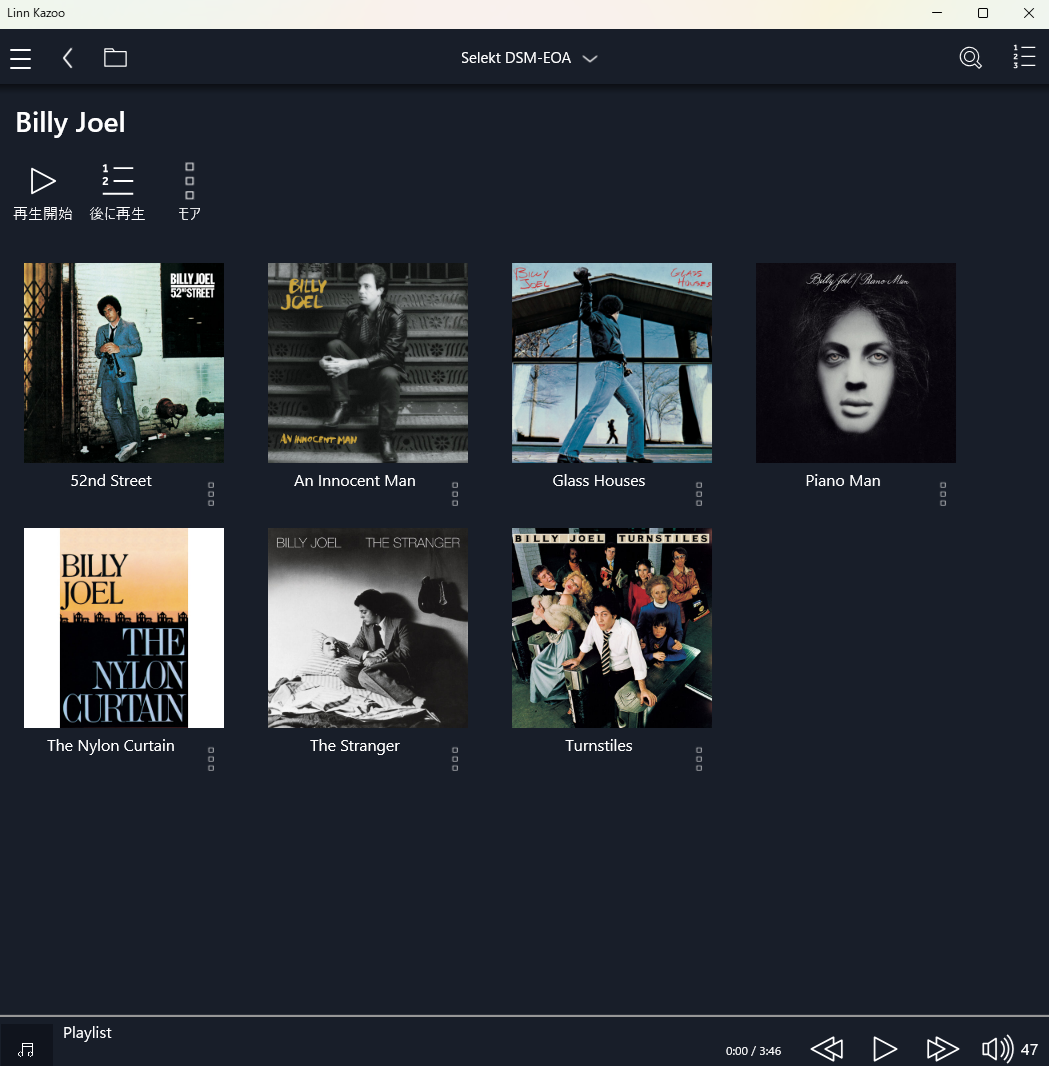The image size is (1049, 1066).
Task: Open options for 52nd Street album
Action: tap(211, 494)
